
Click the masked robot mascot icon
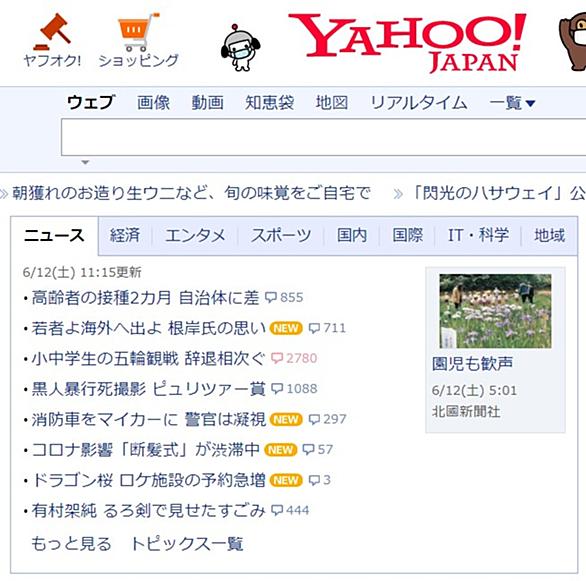240,47
